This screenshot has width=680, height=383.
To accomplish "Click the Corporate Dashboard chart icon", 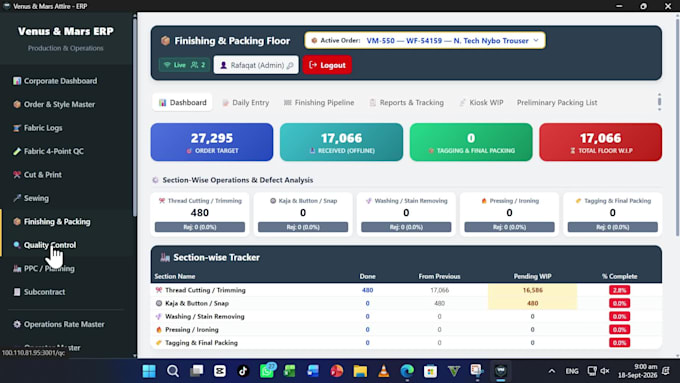I will (x=17, y=81).
